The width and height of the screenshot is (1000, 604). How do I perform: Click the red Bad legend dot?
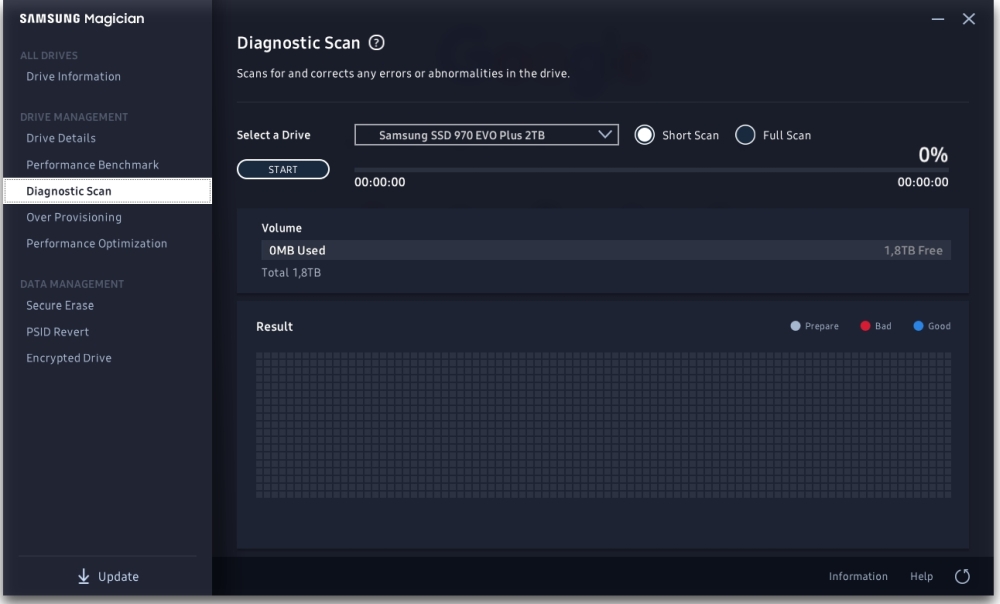(865, 327)
